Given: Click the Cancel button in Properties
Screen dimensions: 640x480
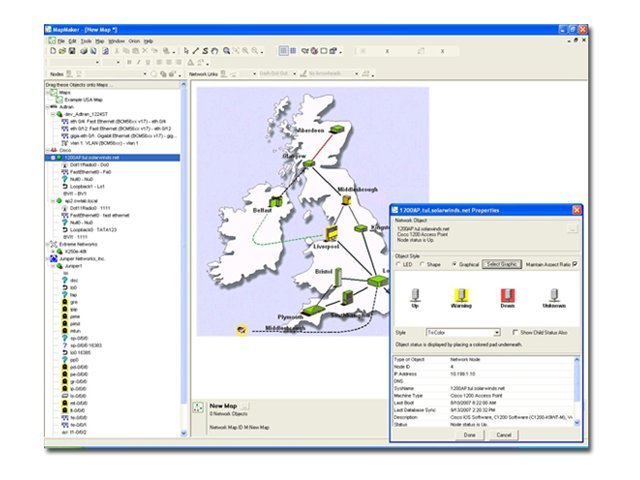Looking at the screenshot, I should click(504, 435).
